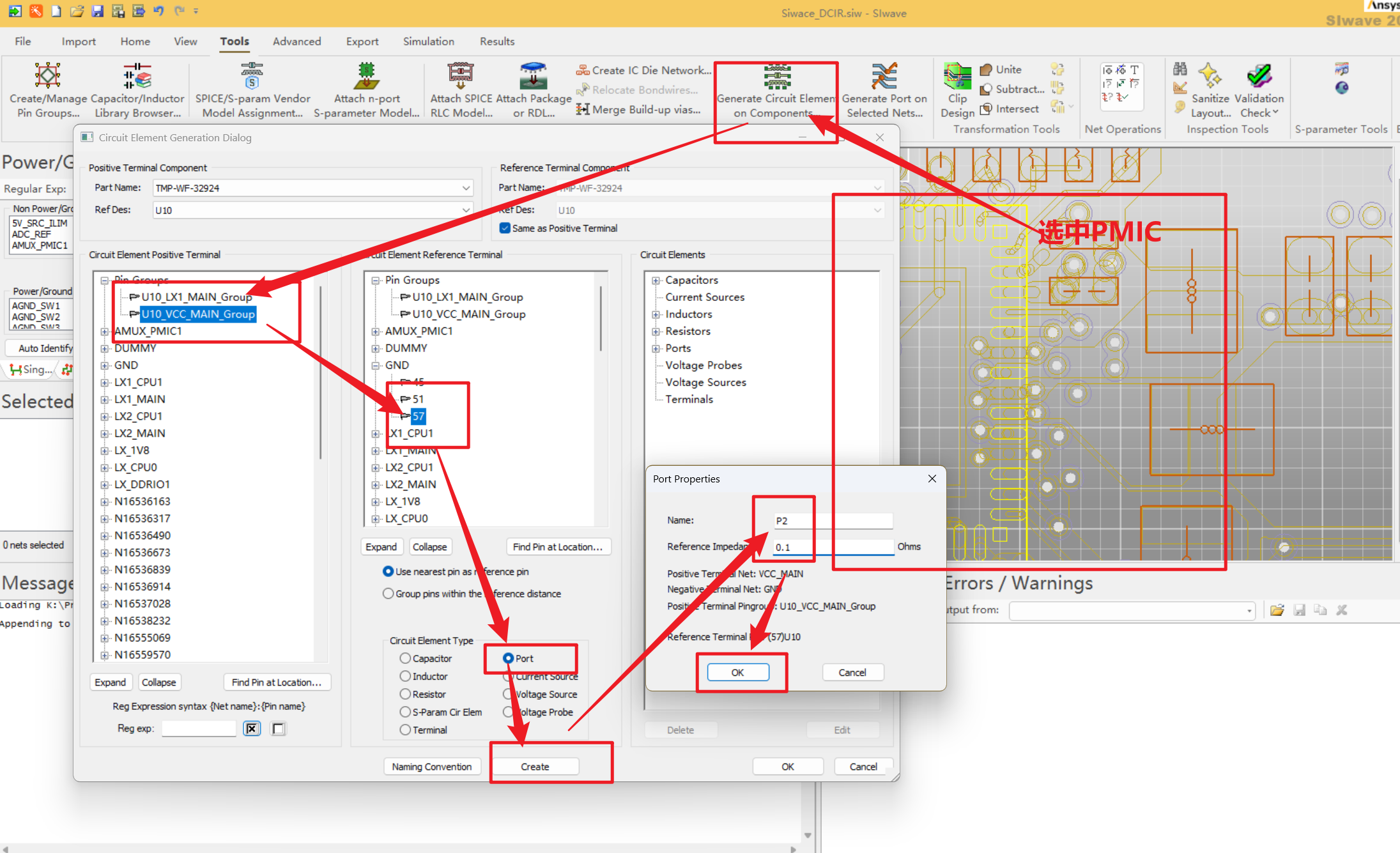Viewport: 1400px width, 853px height.
Task: Open the Advanced ribbon tab
Action: click(x=296, y=42)
